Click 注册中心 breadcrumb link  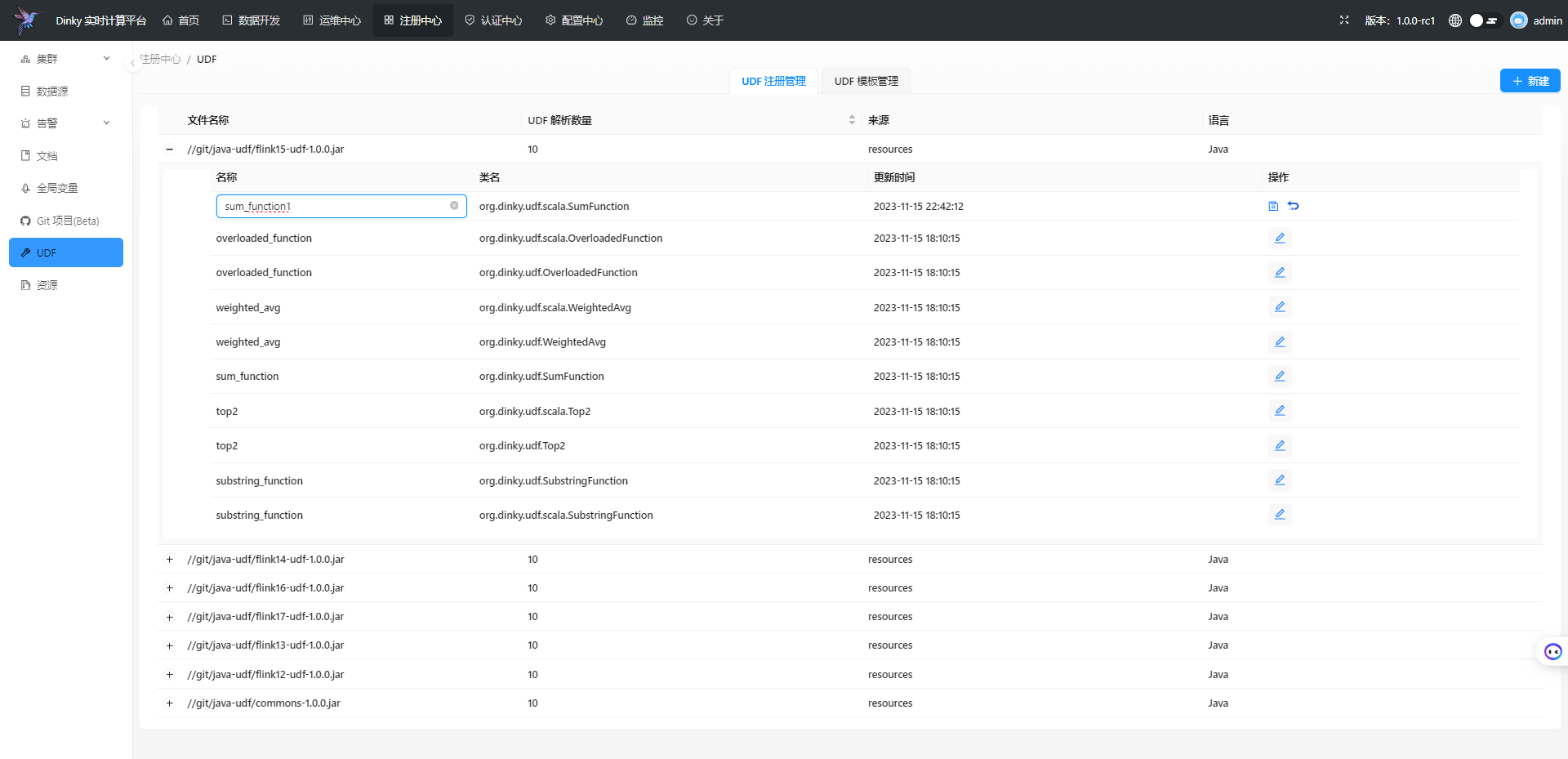(x=160, y=59)
